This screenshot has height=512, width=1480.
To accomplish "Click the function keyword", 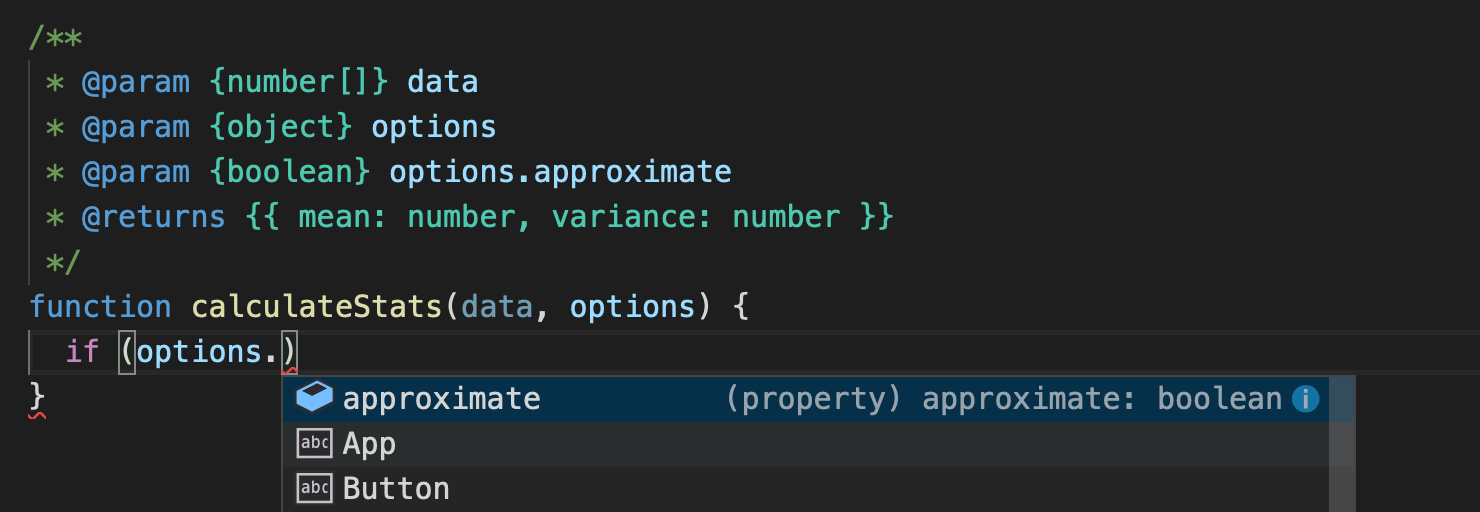I will (x=100, y=306).
